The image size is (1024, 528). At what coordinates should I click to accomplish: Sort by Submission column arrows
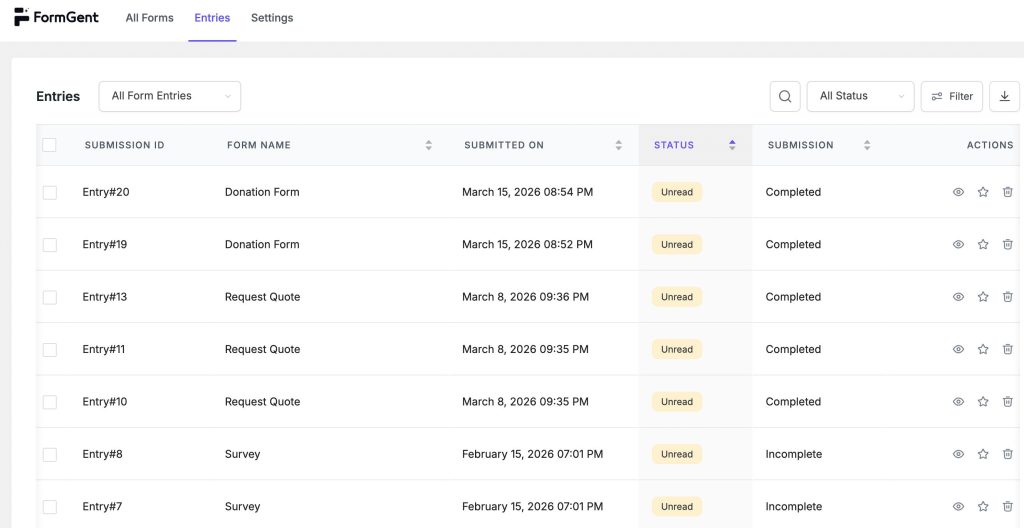pos(867,145)
